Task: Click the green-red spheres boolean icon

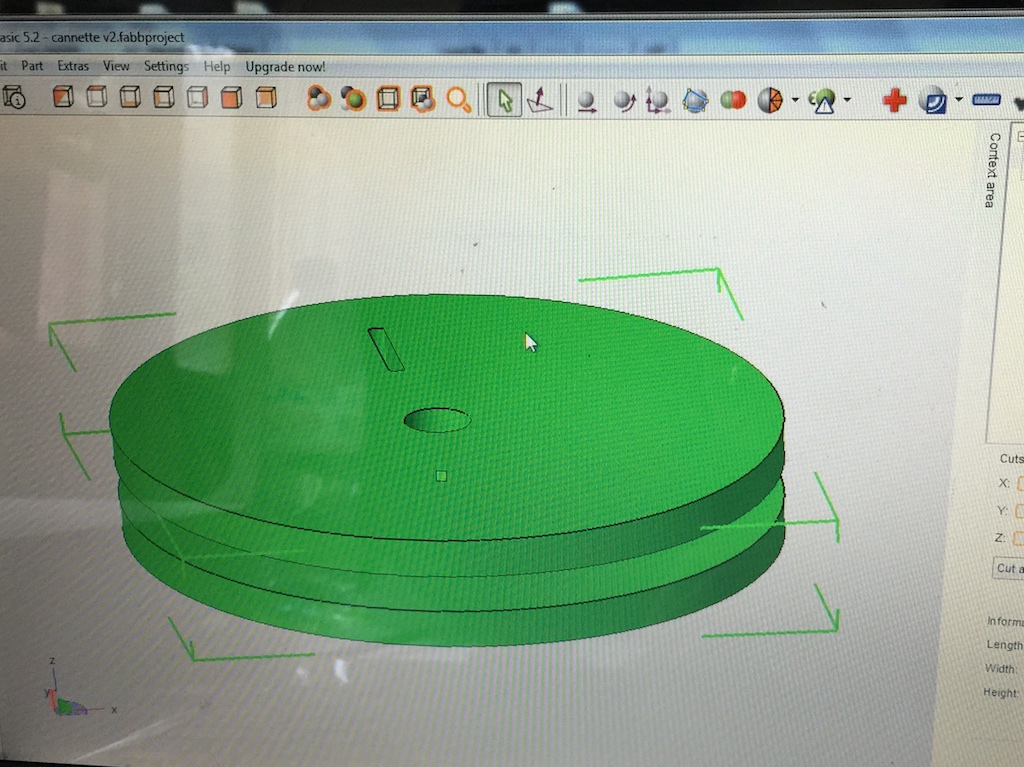Action: tap(733, 101)
